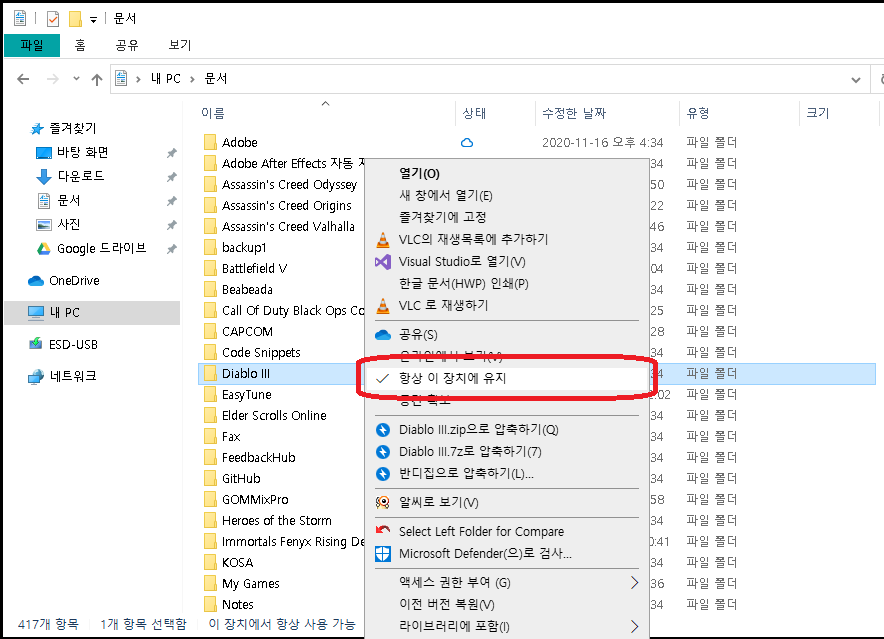Click the My Games folder icon
This screenshot has height=639, width=884.
[x=210, y=584]
